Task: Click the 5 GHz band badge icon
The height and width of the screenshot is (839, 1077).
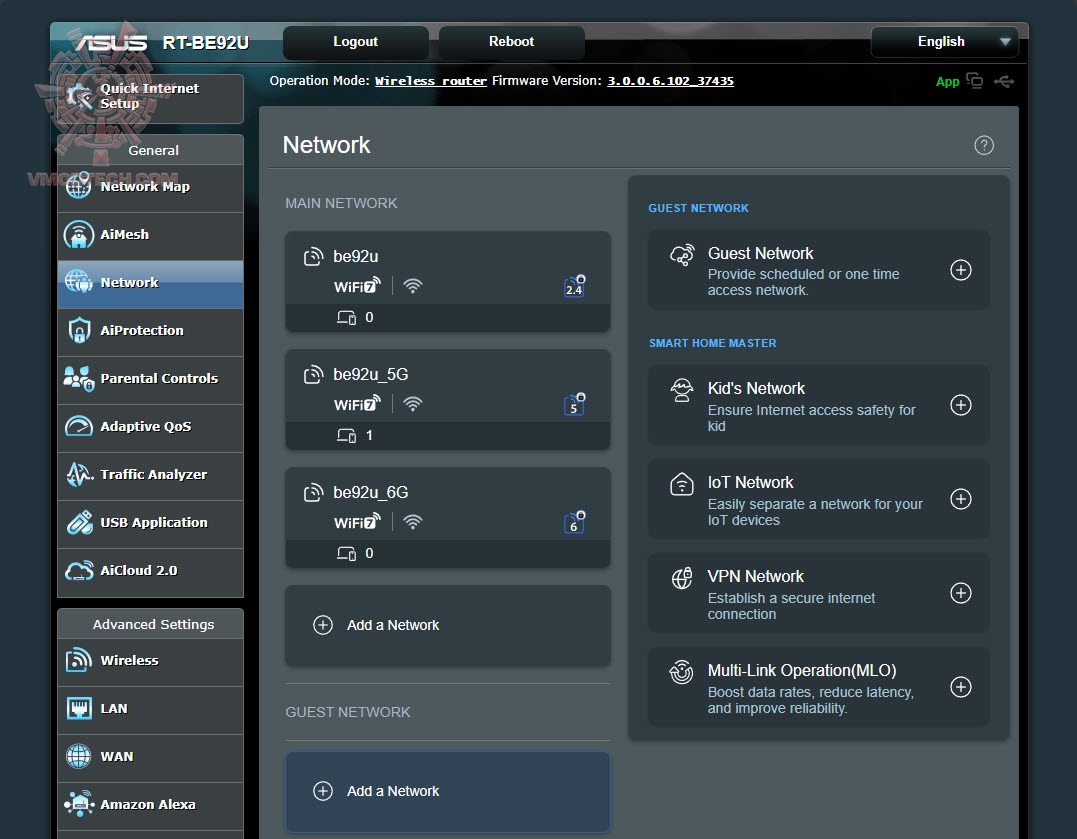Action: (x=574, y=404)
